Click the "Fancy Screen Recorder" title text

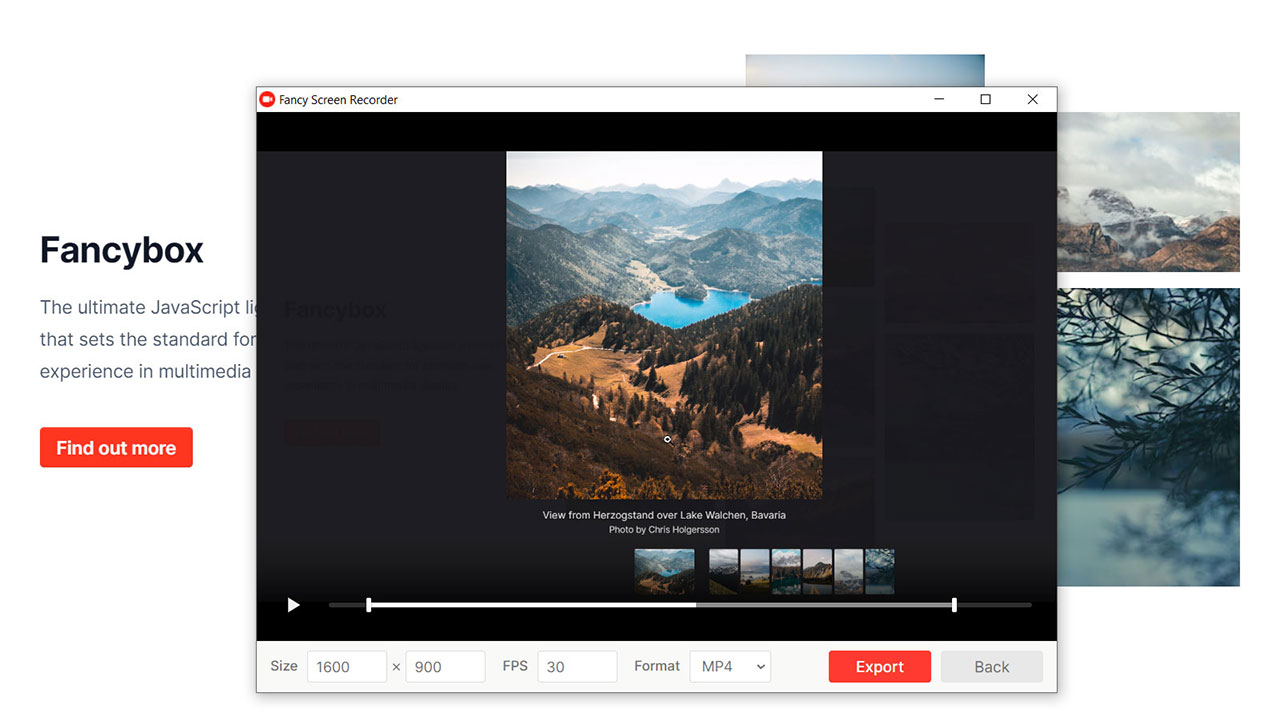338,100
